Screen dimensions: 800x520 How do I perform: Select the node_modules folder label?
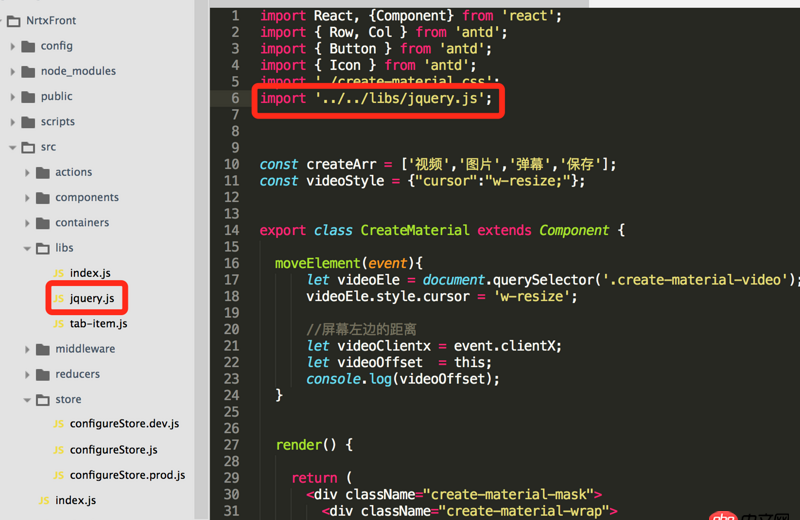79,71
